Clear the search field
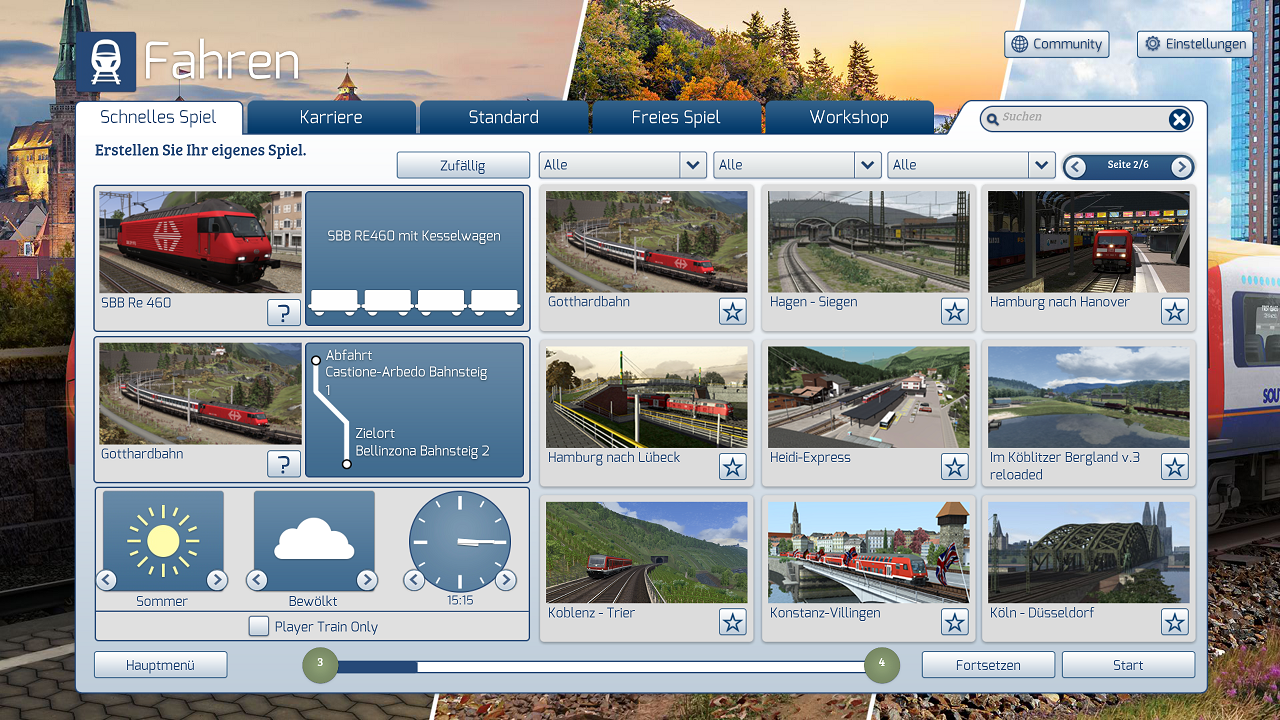This screenshot has height=720, width=1280. (x=1180, y=120)
